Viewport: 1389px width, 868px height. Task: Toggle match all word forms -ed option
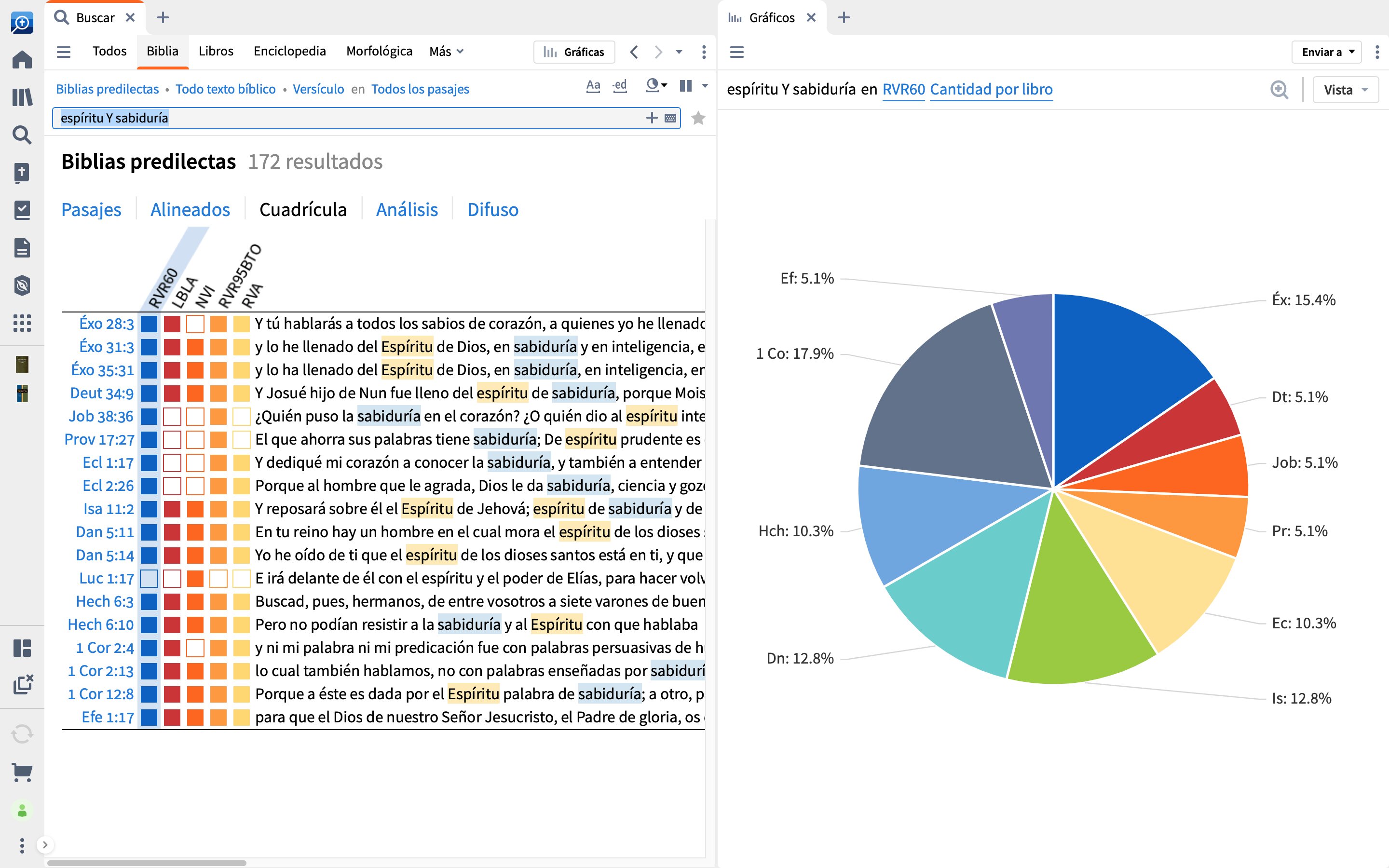pos(619,86)
